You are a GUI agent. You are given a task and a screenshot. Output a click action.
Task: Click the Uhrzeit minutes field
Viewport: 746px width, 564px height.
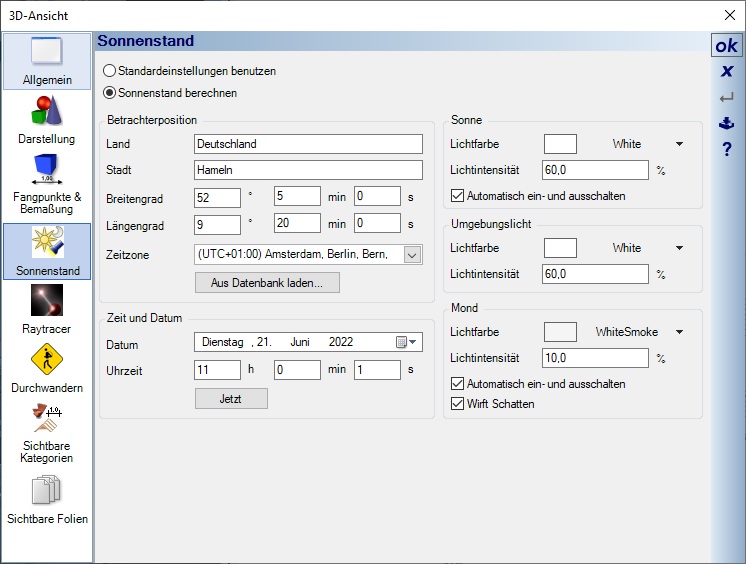tap(297, 370)
